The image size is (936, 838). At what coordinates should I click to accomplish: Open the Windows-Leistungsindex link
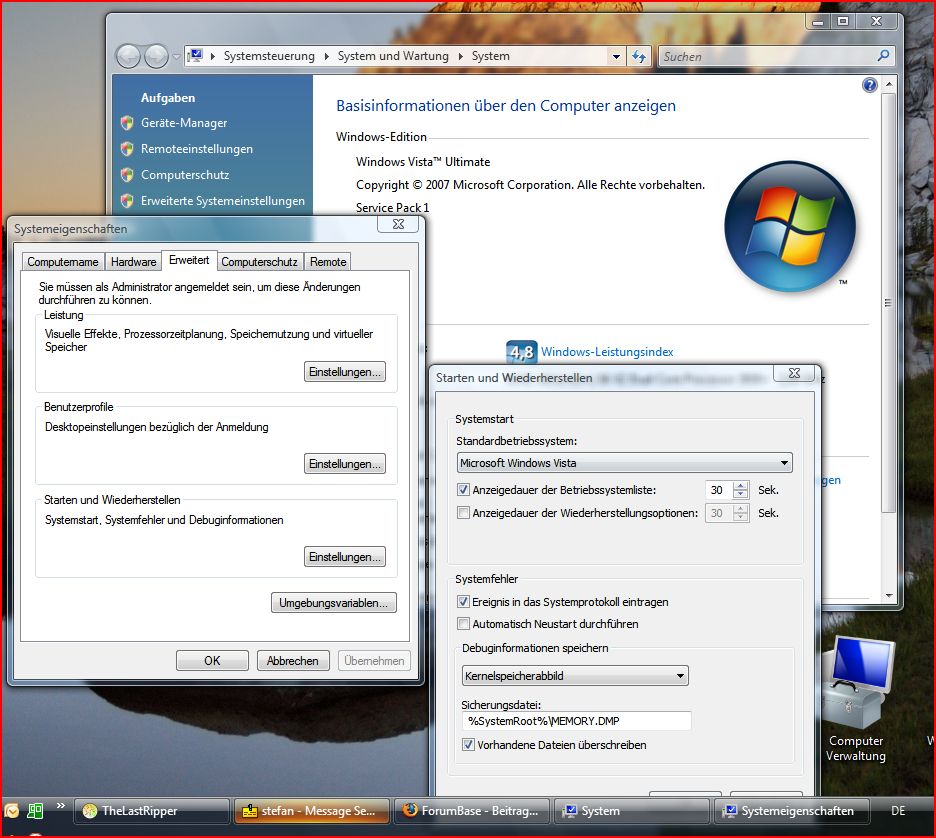click(x=607, y=352)
